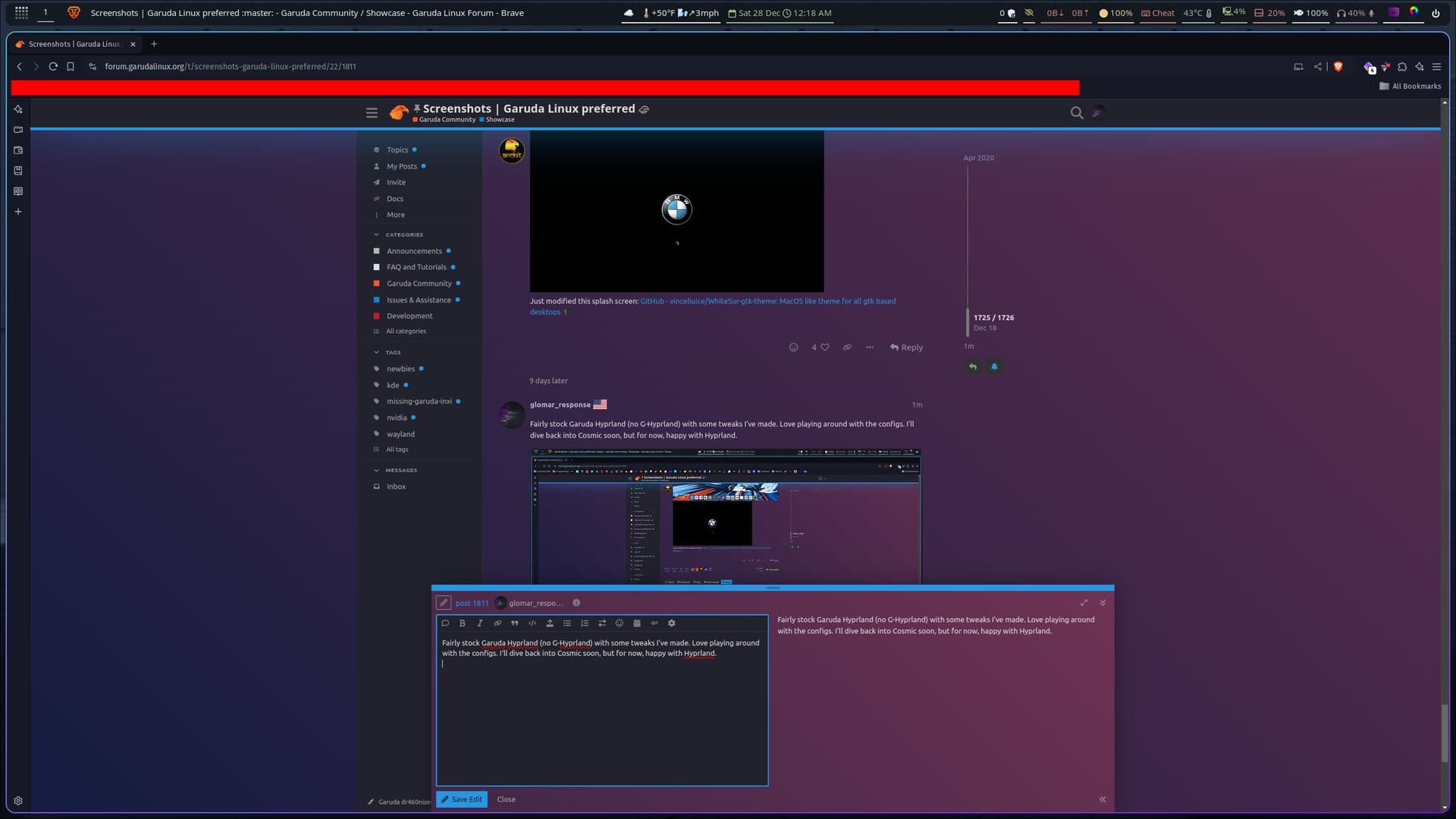Image resolution: width=1456 pixels, height=819 pixels.
Task: Apply italic formatting in the editor toolbar
Action: [479, 623]
